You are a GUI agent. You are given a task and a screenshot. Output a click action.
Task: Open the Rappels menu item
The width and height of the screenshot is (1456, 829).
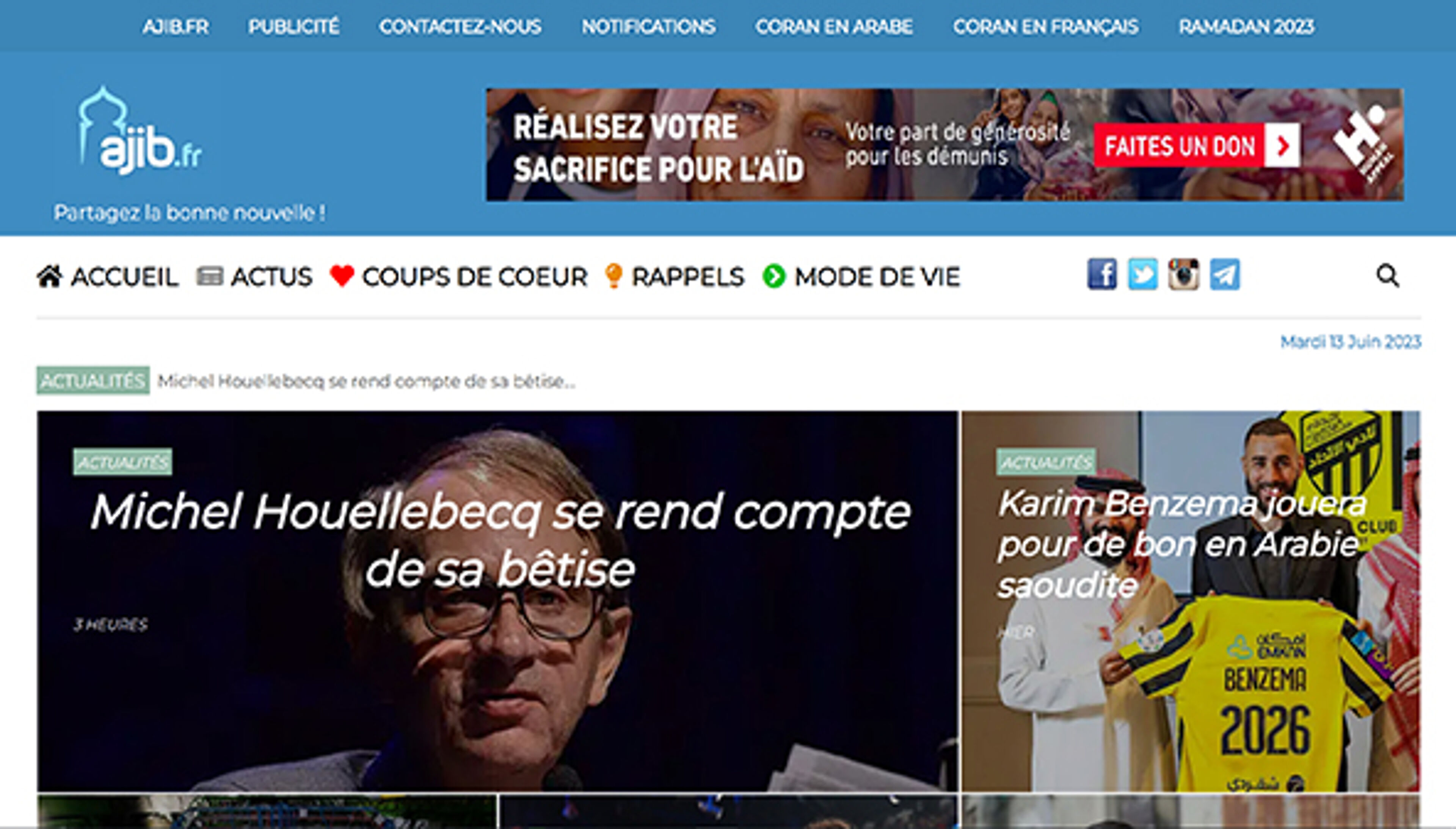click(x=687, y=277)
